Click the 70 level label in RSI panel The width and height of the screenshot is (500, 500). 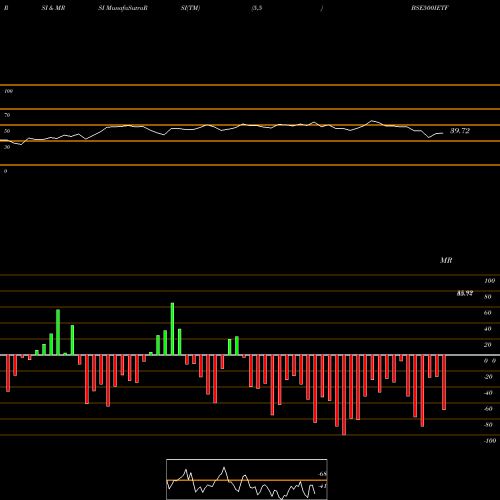(x=7, y=115)
